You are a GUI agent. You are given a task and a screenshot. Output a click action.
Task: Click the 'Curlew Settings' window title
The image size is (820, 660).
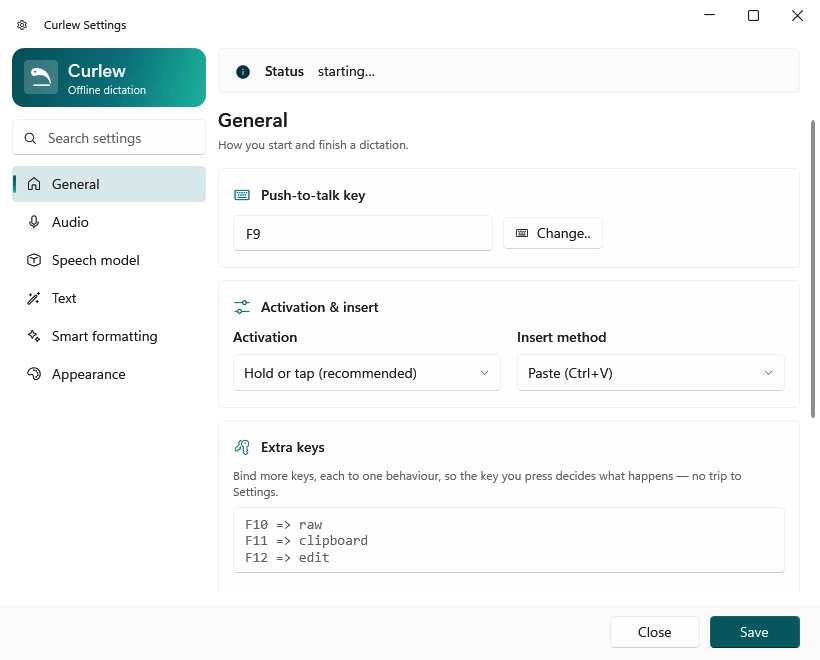85,25
